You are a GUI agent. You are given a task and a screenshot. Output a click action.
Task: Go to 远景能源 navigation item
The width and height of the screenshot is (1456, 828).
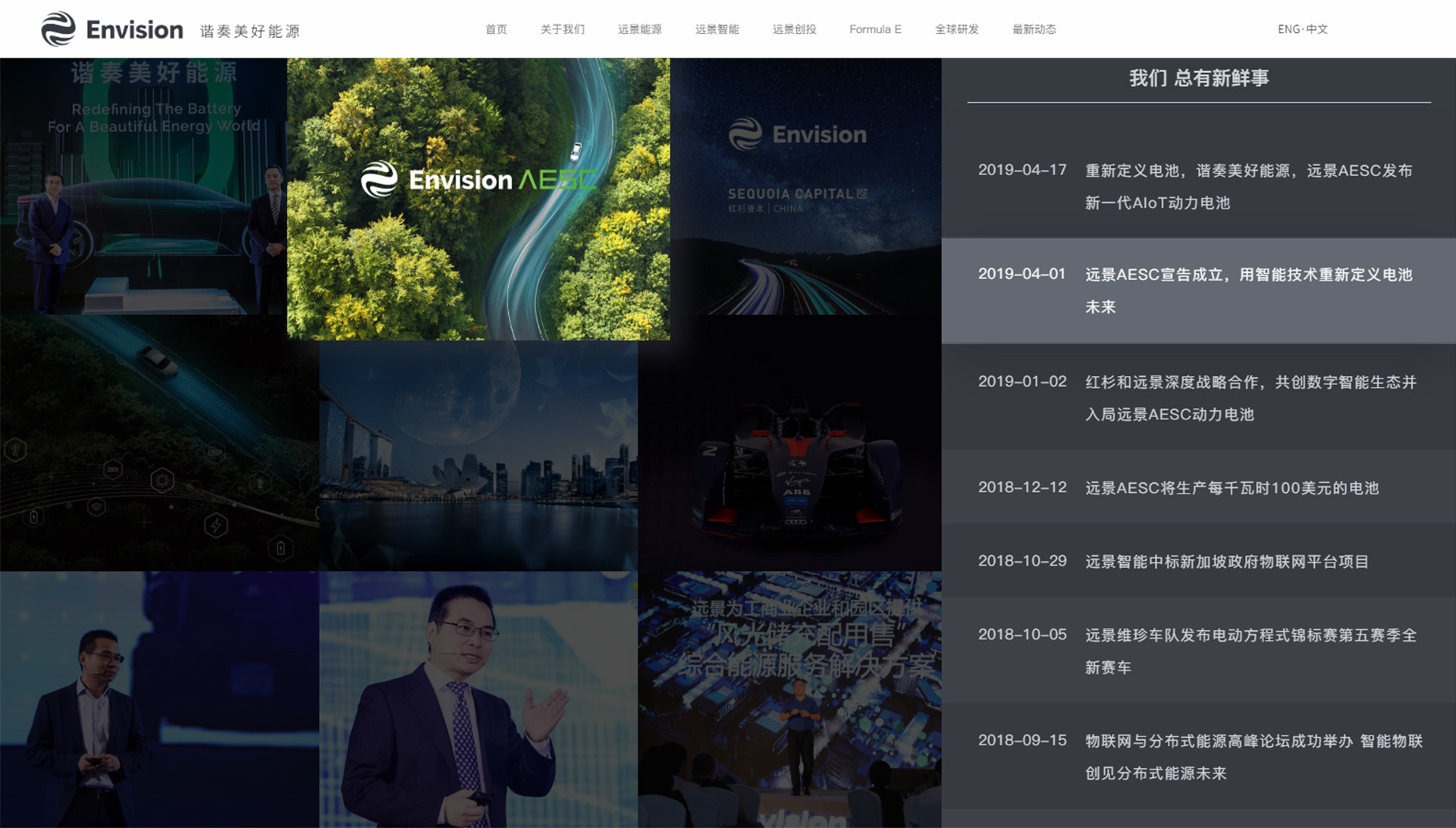click(x=639, y=30)
